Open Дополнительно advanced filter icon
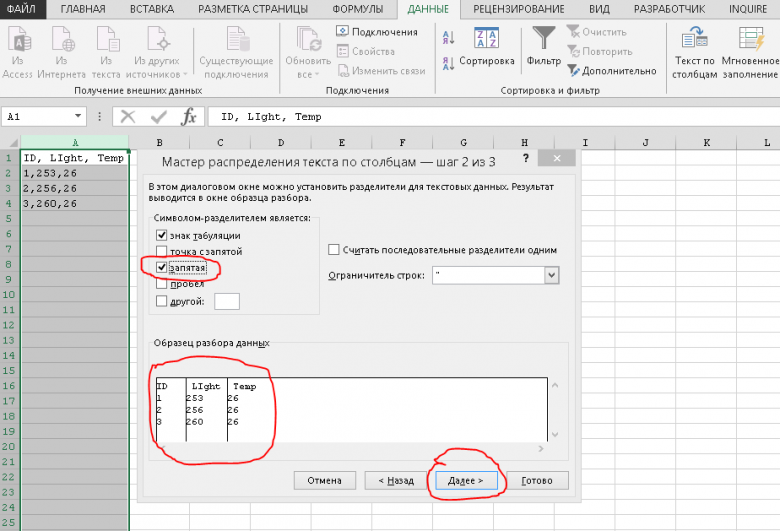 [x=573, y=71]
